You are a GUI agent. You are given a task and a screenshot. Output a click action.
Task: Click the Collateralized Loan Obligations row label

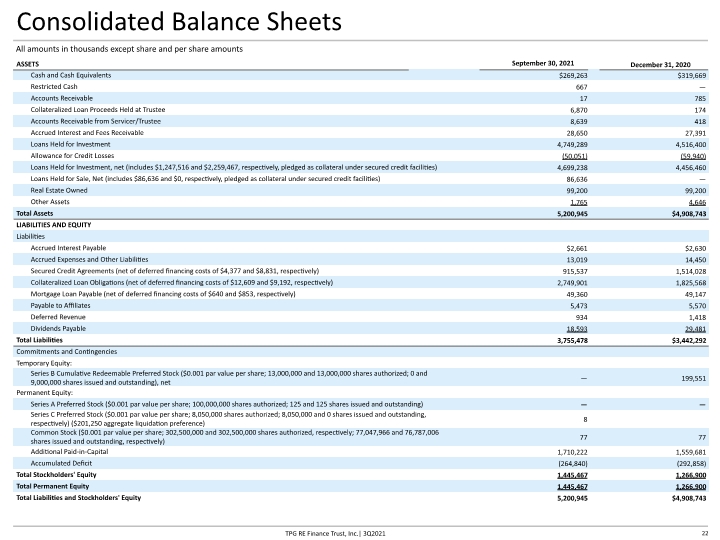[182, 282]
